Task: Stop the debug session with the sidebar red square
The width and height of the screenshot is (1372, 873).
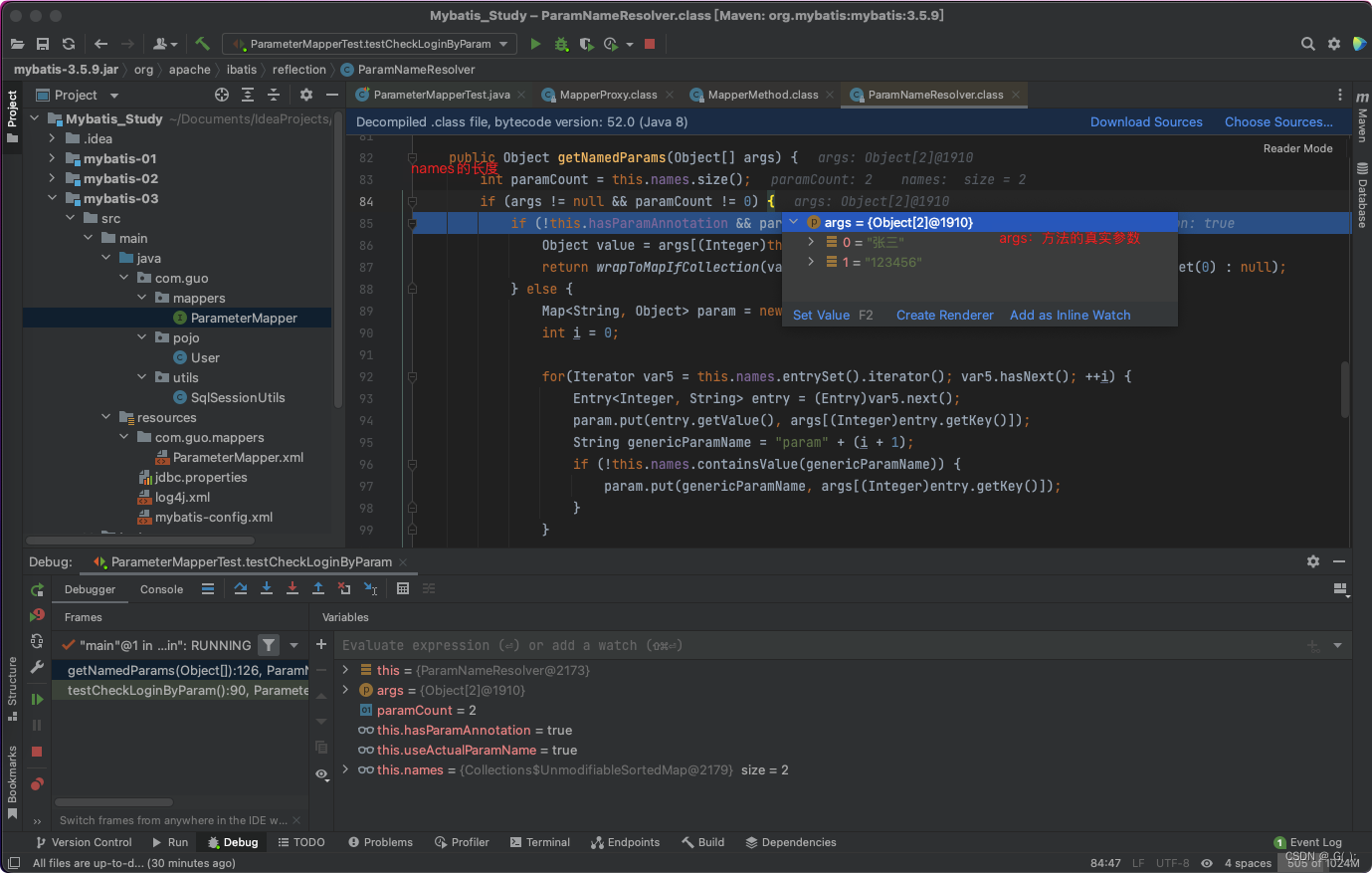Action: point(37,752)
